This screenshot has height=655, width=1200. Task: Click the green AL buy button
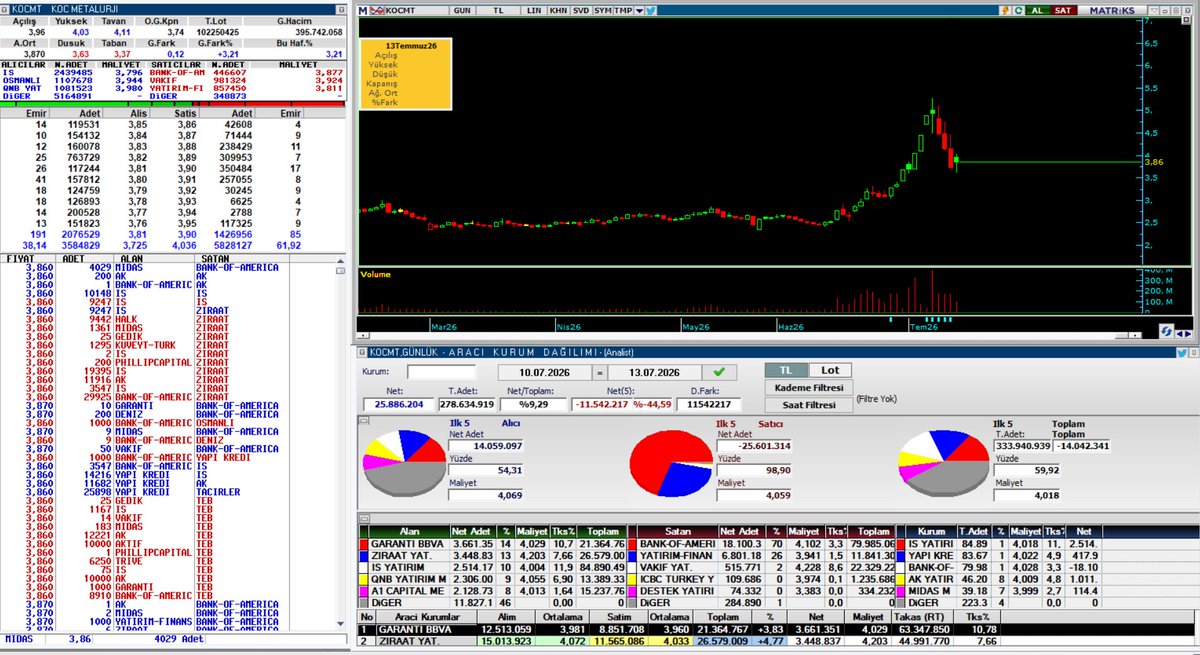(x=1036, y=10)
